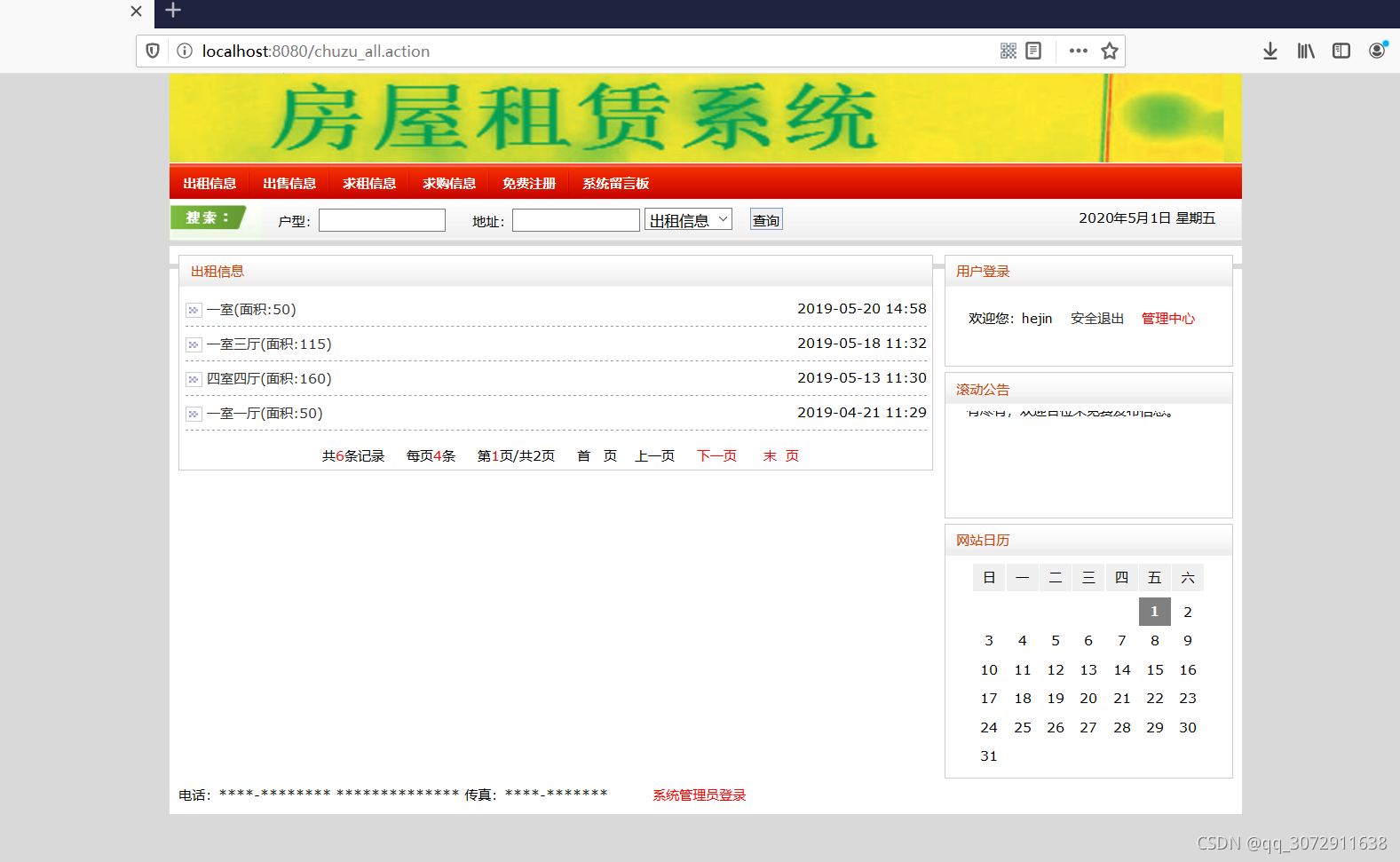Toggle the sidebar icon
Viewport: 1400px width, 862px height.
pos(1341,51)
